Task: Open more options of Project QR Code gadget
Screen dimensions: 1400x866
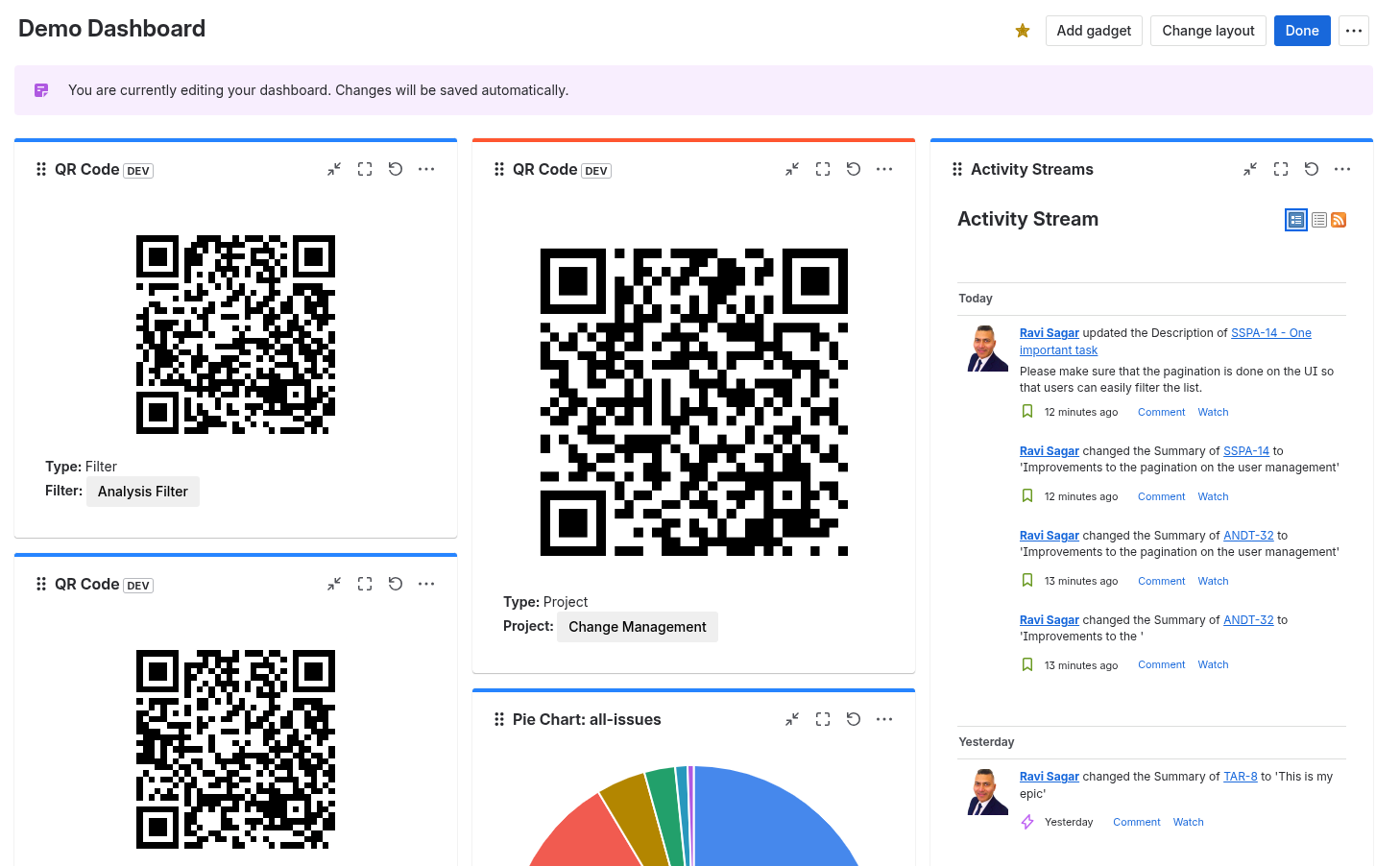Action: click(884, 169)
